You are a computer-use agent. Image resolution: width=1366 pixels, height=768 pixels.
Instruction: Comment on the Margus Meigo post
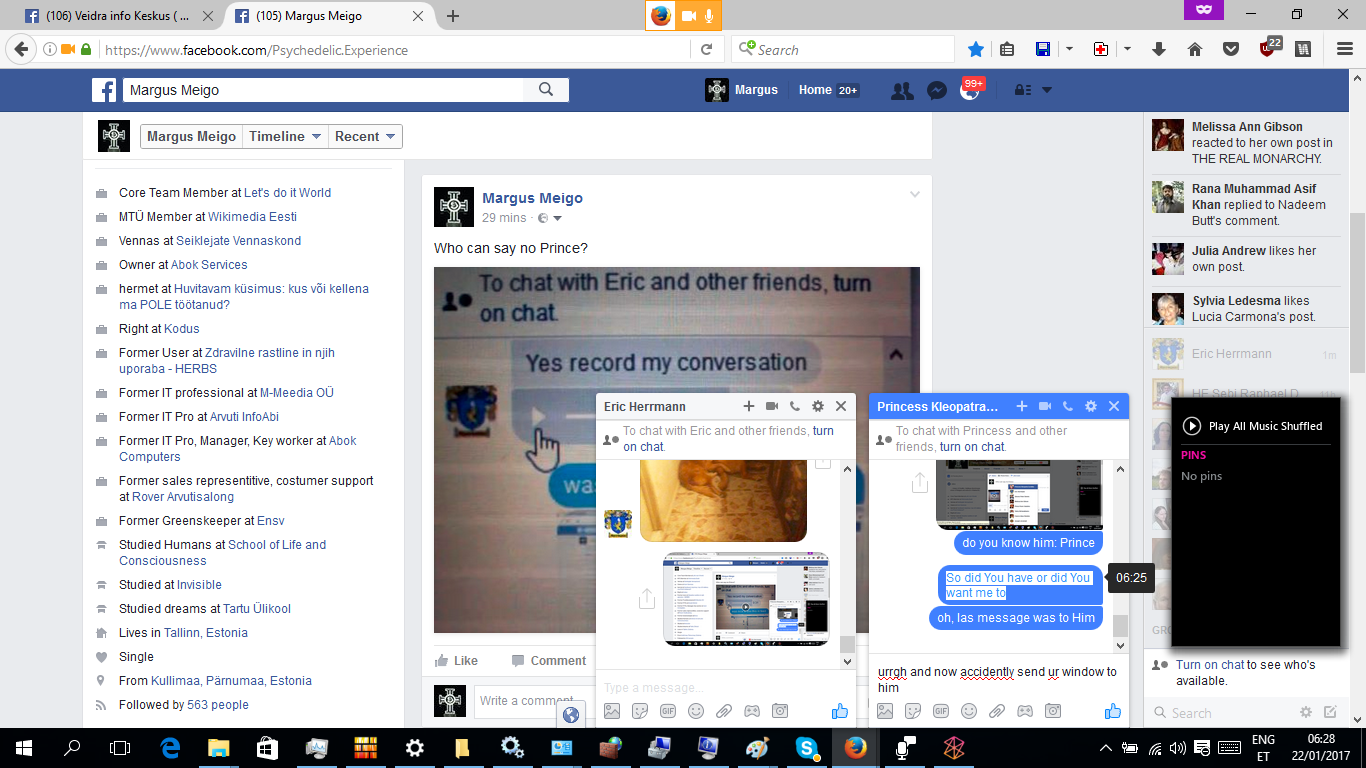pos(548,661)
